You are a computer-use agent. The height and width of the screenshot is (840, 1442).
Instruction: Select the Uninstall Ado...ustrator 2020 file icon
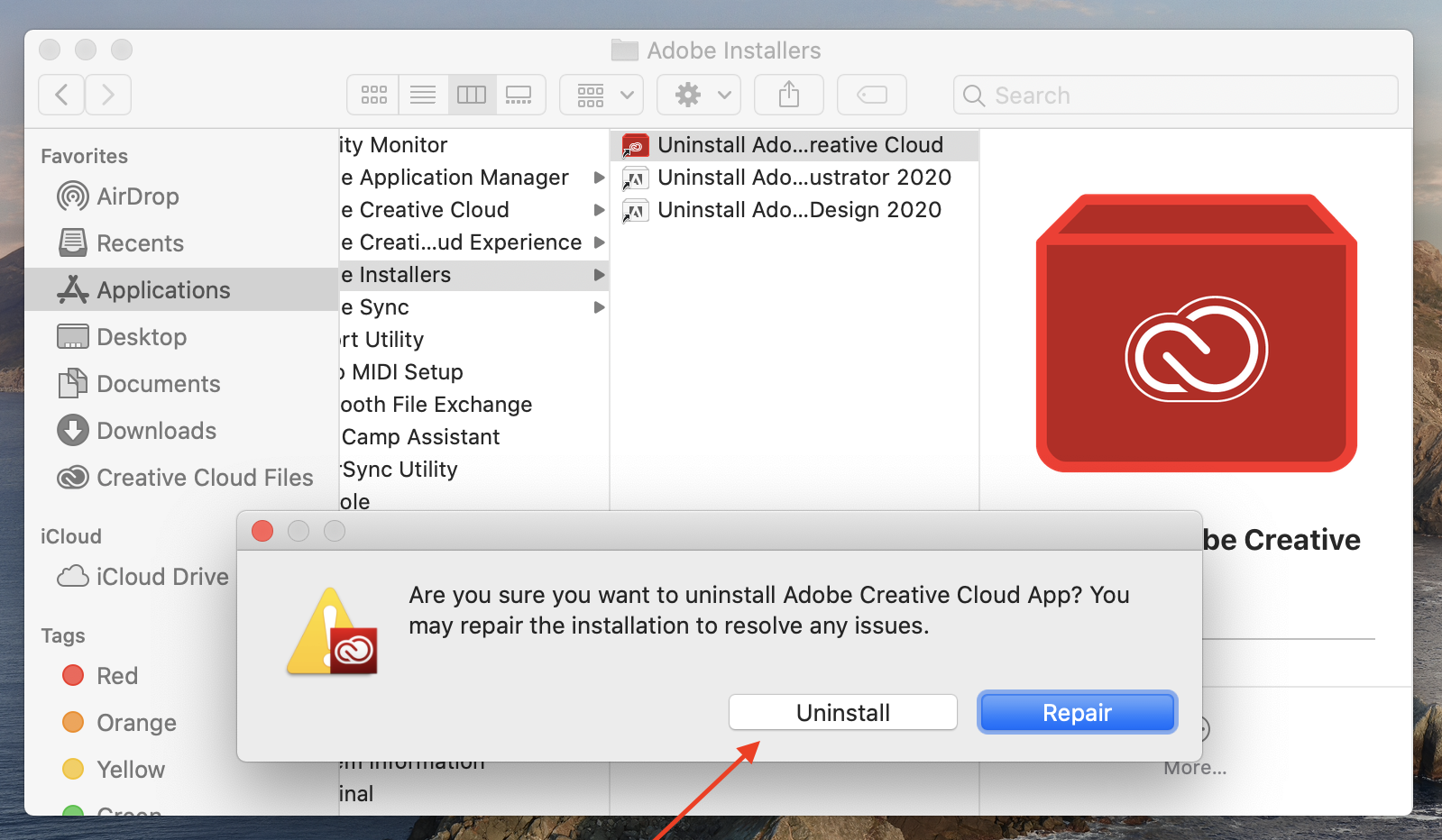tap(635, 178)
